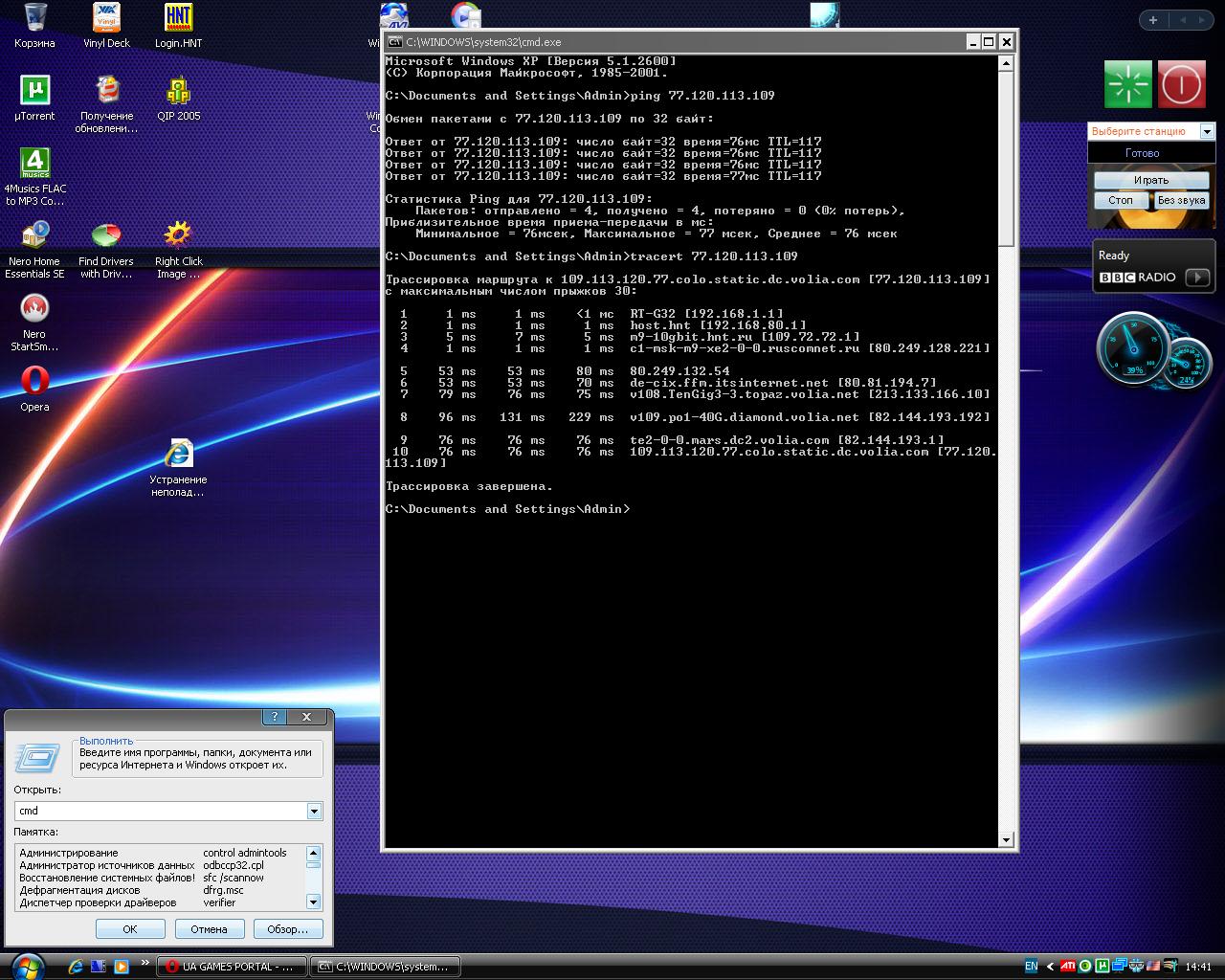Click the cmd window scrollbar up arrow

click(1006, 63)
